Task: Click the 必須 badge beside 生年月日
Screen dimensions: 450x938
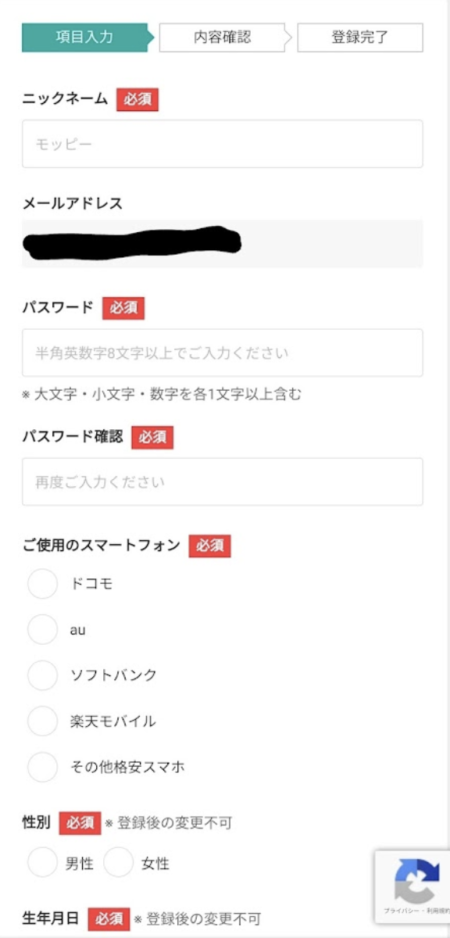Action: pos(109,918)
